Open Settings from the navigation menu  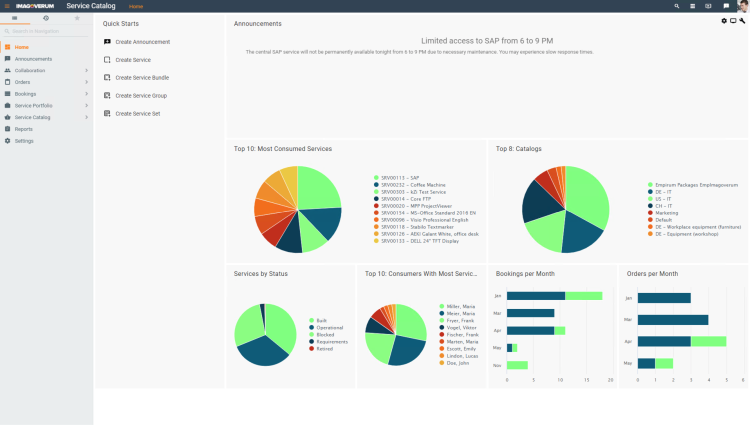pyautogui.click(x=24, y=141)
